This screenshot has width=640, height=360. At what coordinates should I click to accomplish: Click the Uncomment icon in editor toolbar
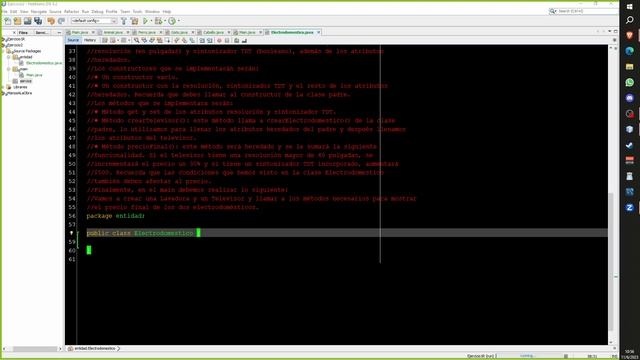tap(244, 40)
